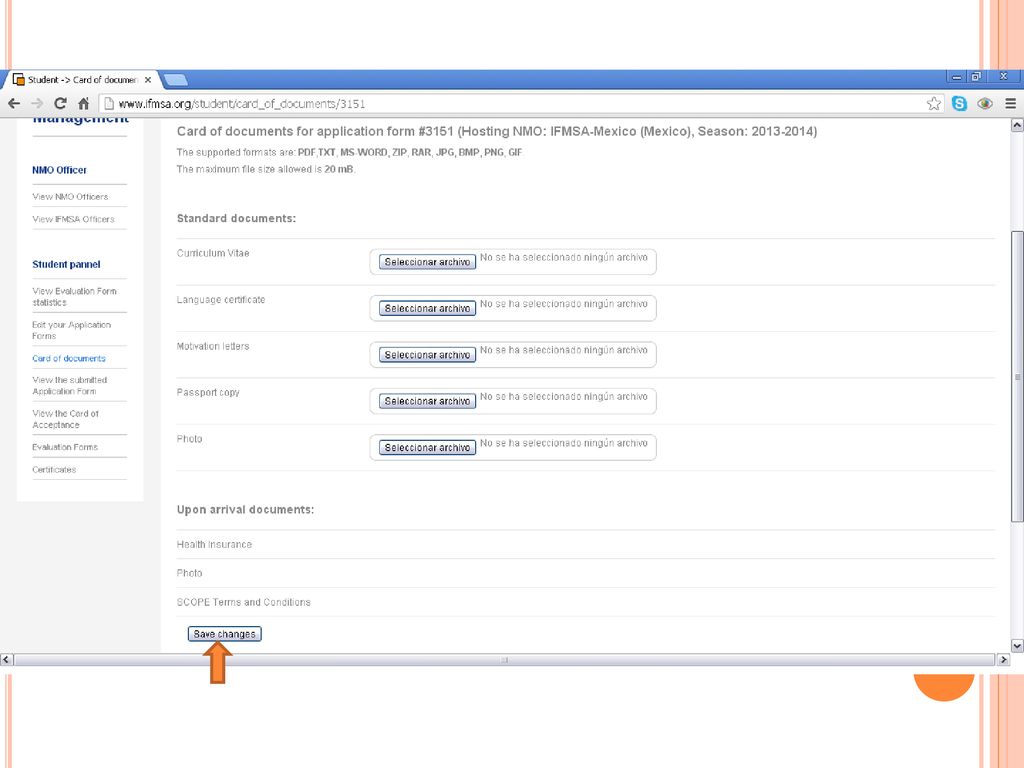Viewport: 1024px width, 768px height.
Task: Open the eye extension icon in toolbar
Action: (985, 103)
